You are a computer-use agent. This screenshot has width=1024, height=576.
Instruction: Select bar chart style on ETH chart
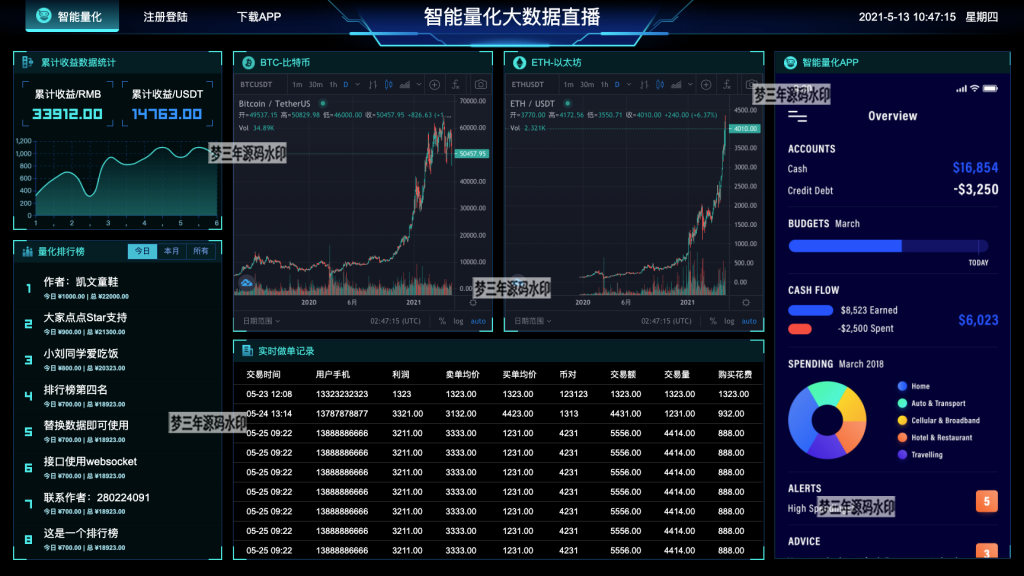[x=644, y=84]
